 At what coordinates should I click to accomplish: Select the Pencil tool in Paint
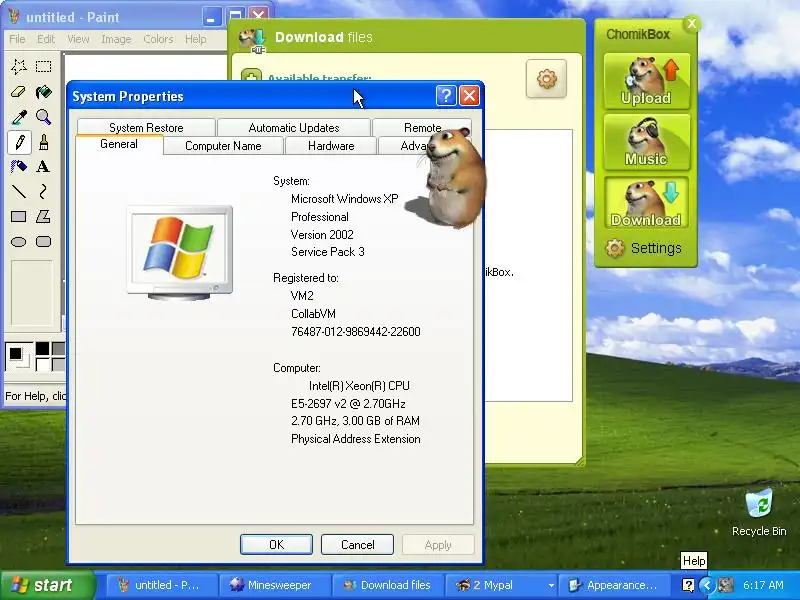(x=19, y=142)
